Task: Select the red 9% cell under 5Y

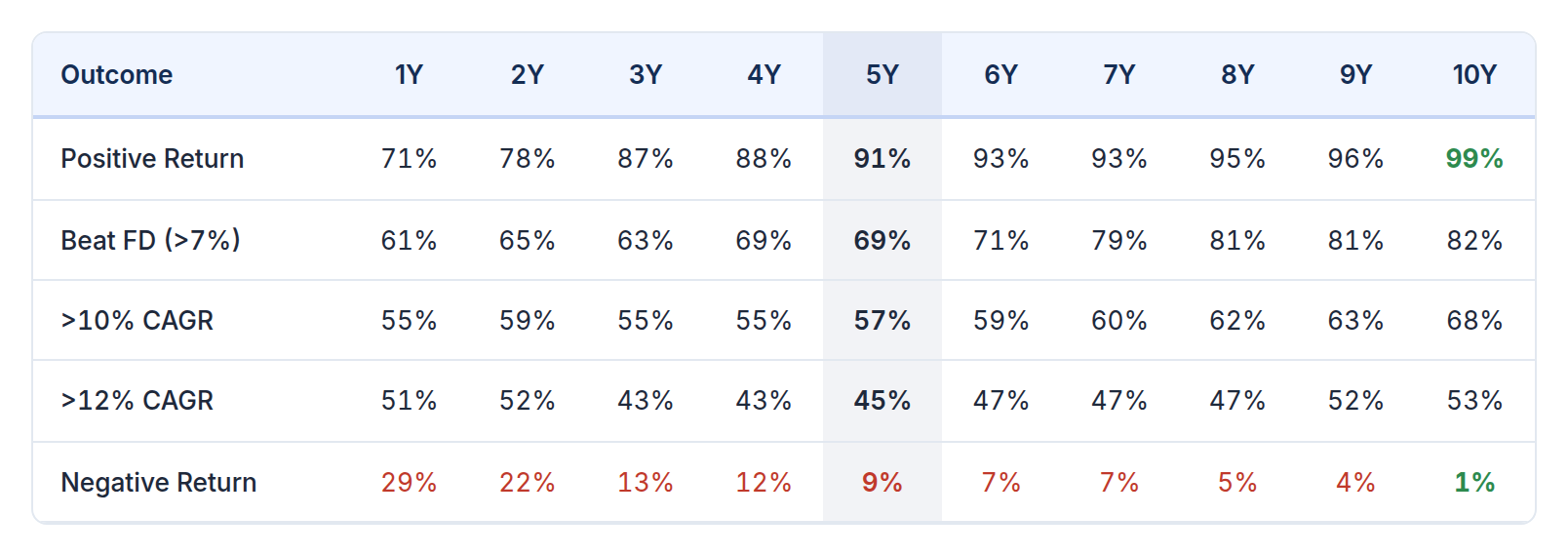Action: tap(882, 483)
